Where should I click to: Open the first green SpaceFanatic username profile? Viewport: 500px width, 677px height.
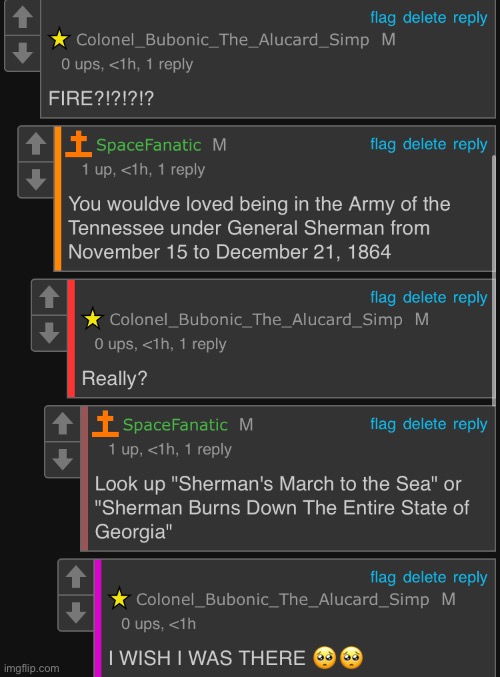(x=149, y=145)
